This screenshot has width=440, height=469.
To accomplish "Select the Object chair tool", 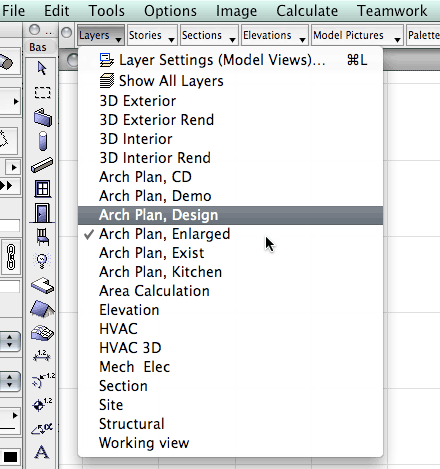I will coord(42,237).
